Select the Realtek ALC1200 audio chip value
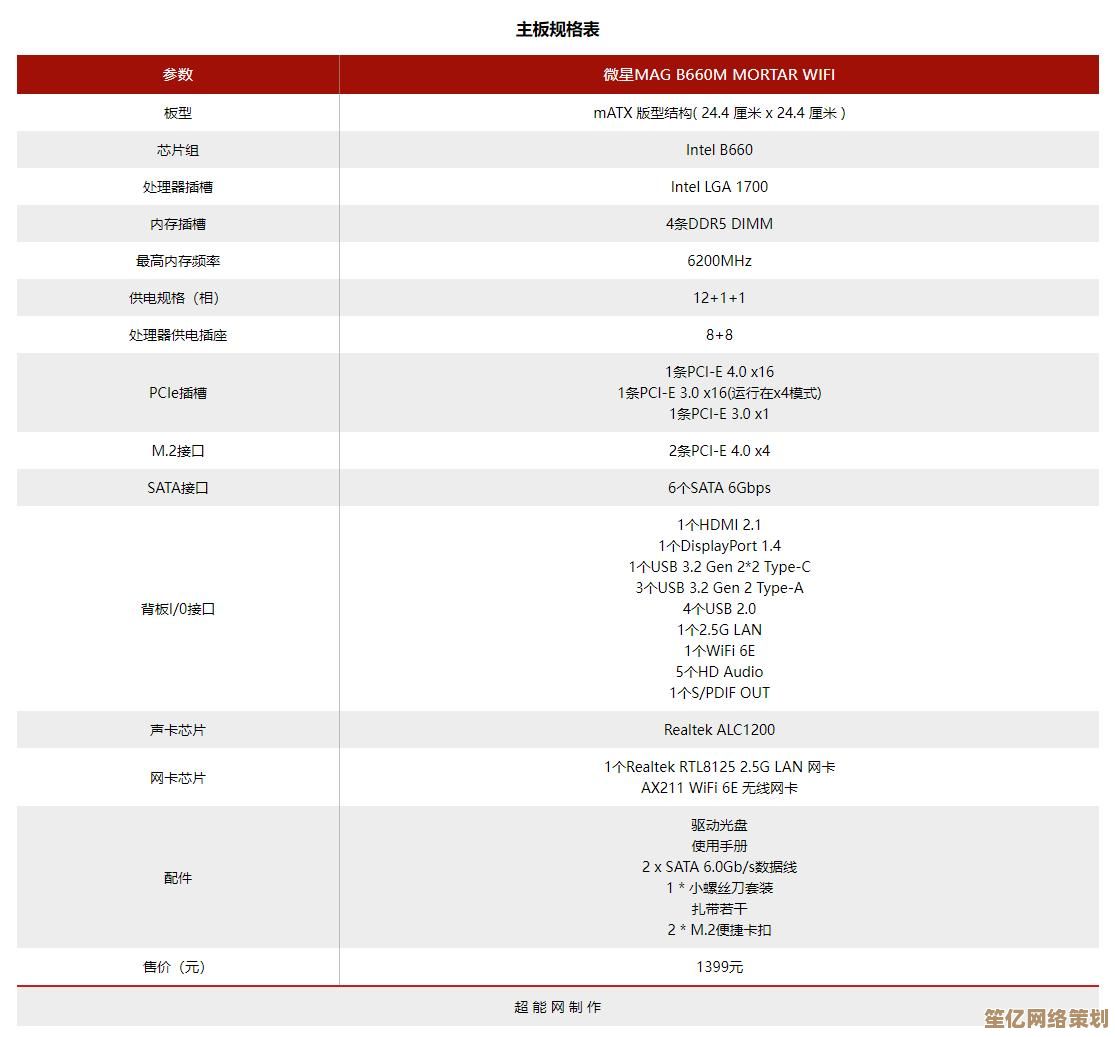 pos(718,730)
